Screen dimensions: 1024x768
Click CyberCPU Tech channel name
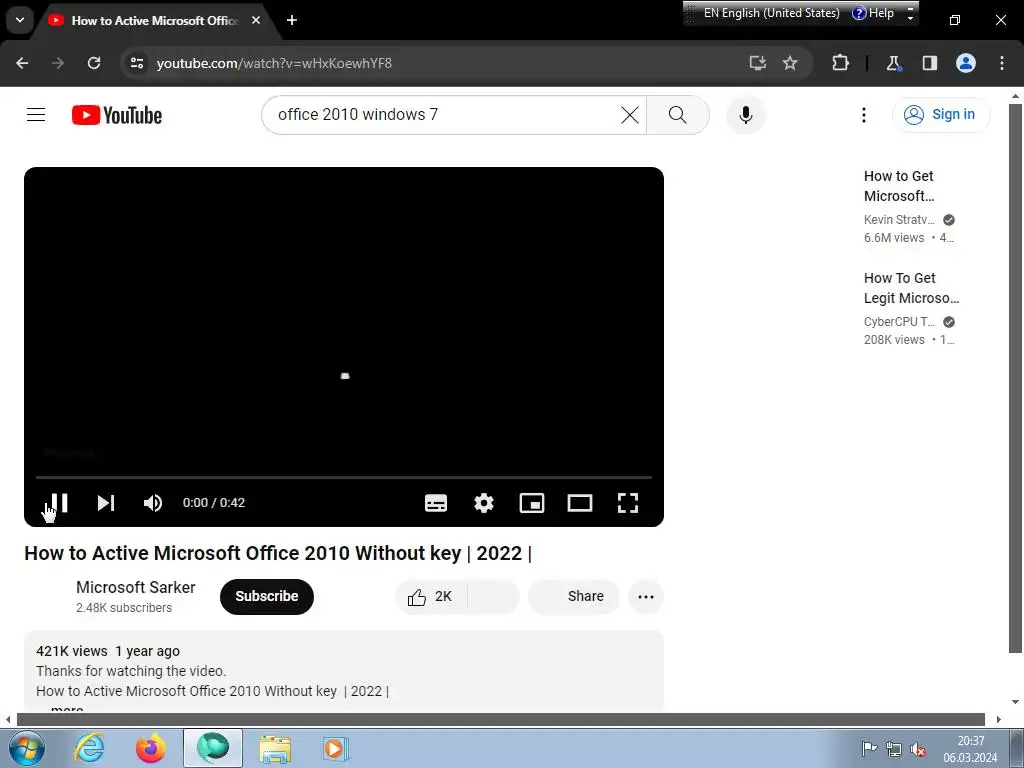(899, 321)
